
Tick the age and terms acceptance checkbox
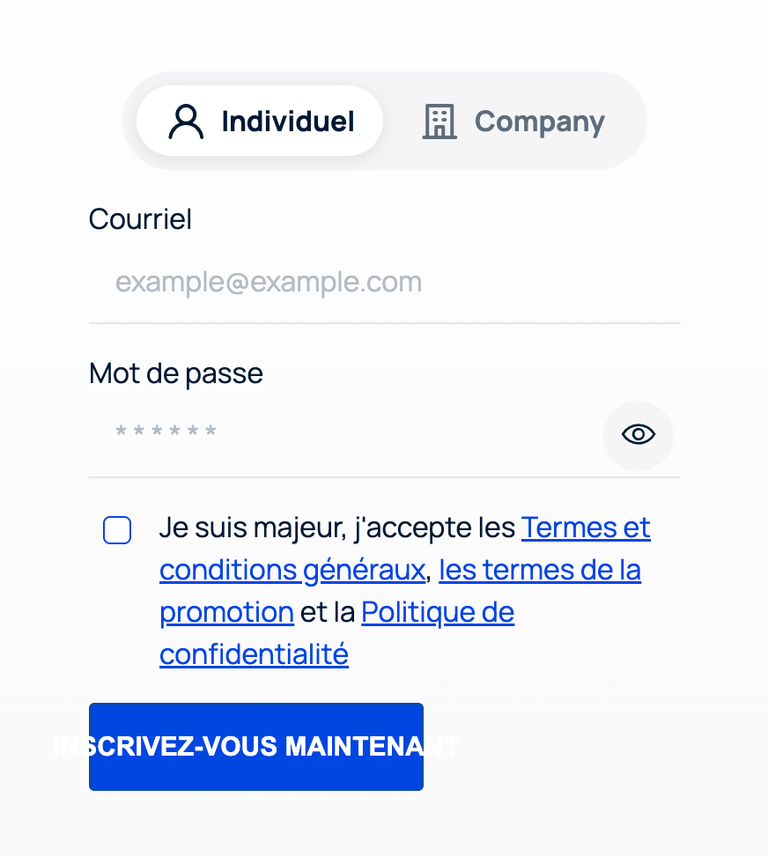pyautogui.click(x=117, y=530)
